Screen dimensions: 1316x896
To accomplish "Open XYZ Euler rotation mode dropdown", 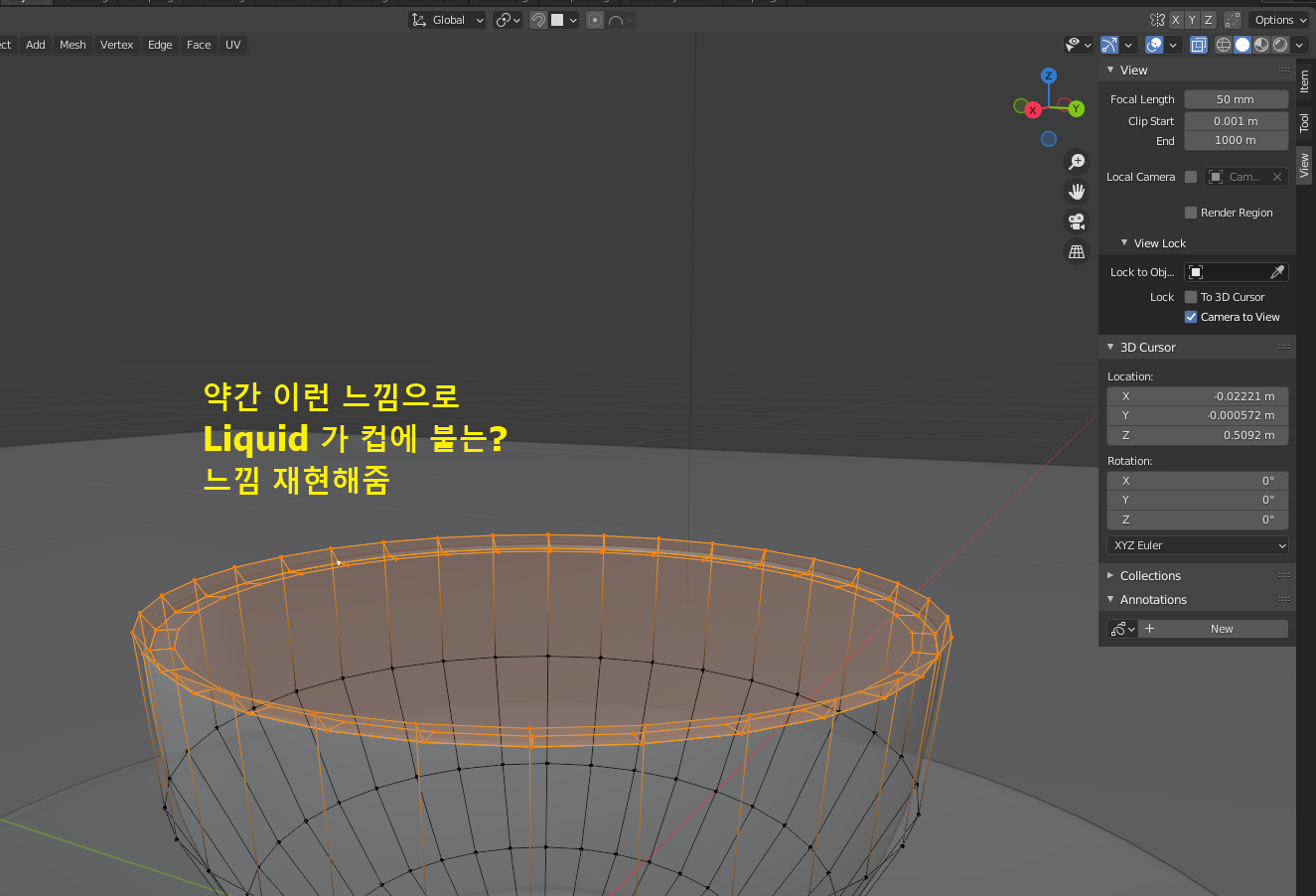I will point(1198,545).
